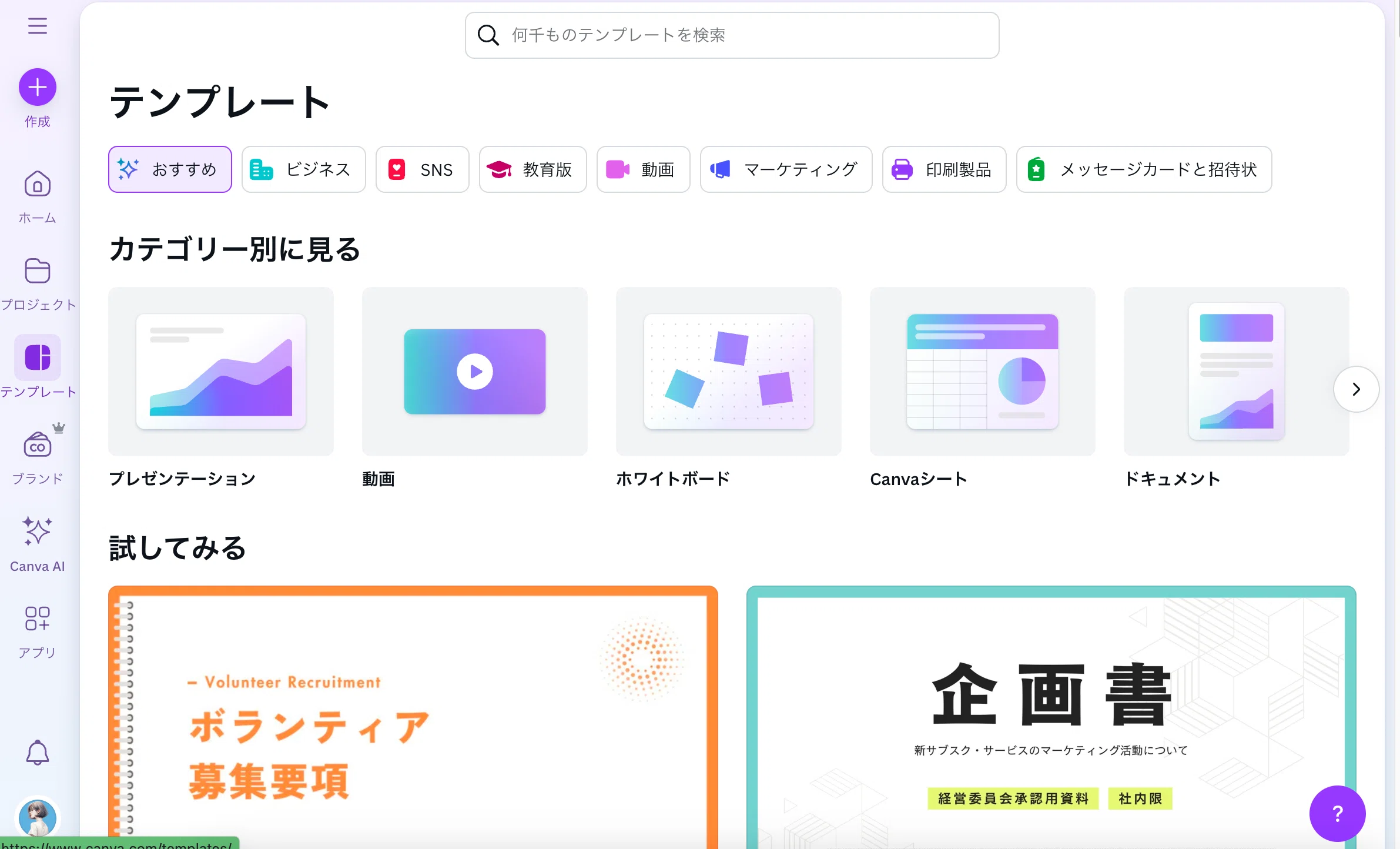1400x849 pixels.
Task: Go to ホーム in the sidebar
Action: tap(38, 198)
